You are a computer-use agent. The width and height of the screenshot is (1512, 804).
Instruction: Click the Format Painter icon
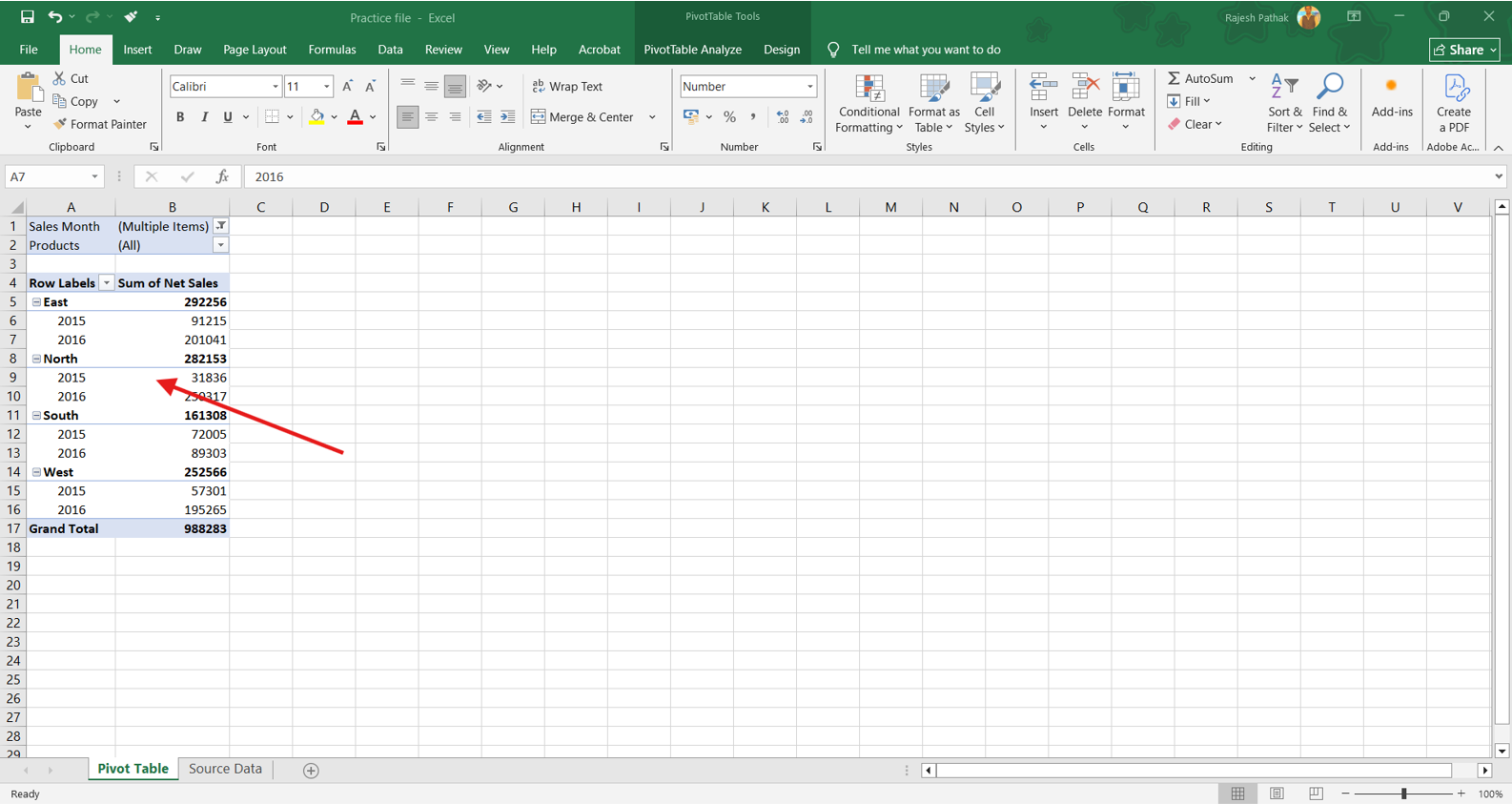(61, 124)
